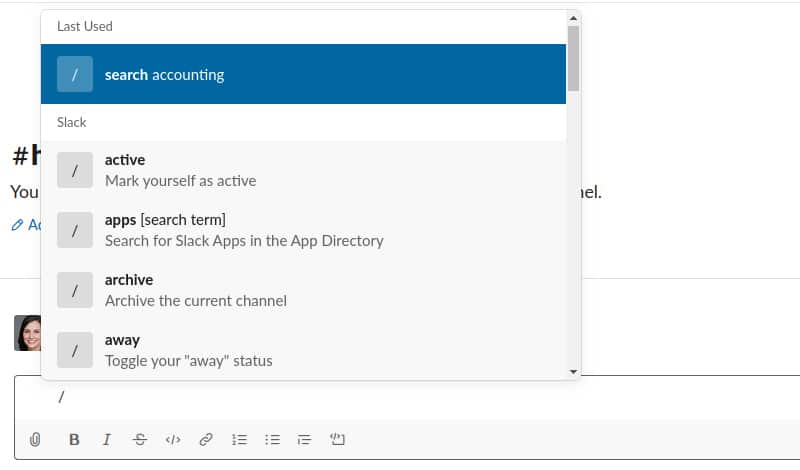Start an ordered numbered list

239,439
